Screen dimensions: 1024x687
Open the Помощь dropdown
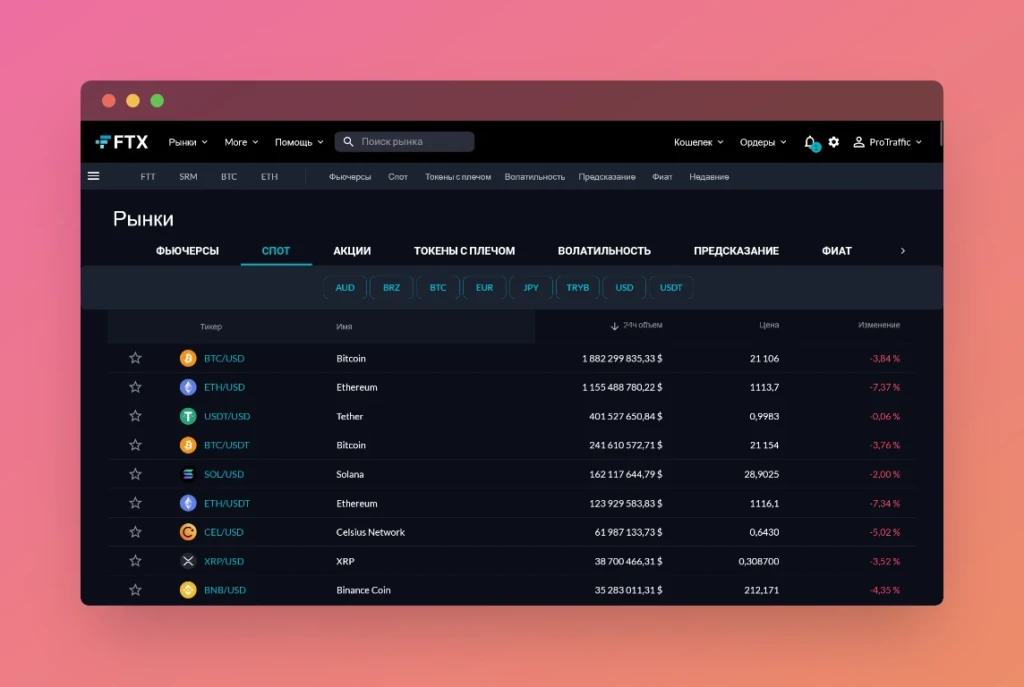coord(298,142)
